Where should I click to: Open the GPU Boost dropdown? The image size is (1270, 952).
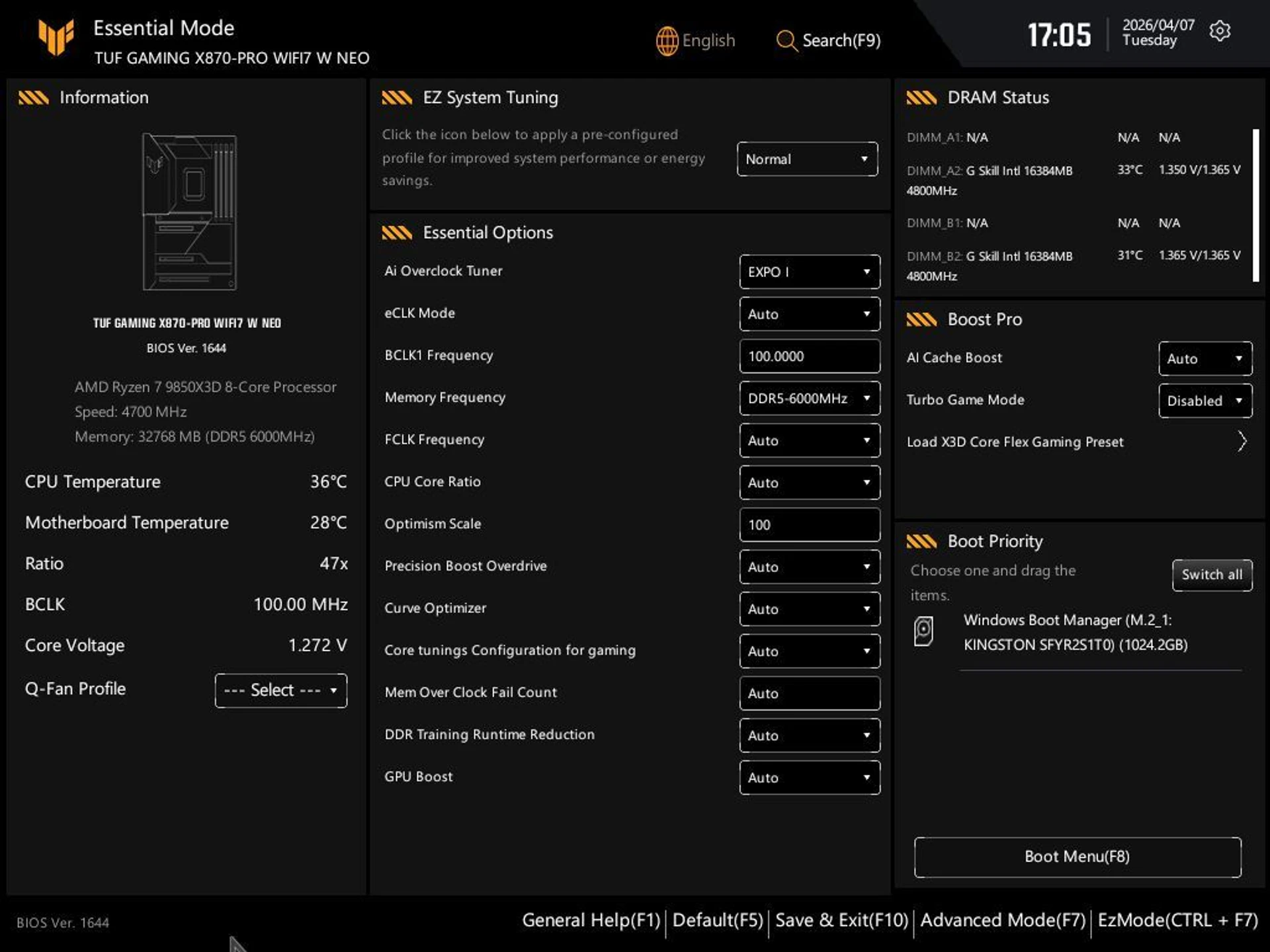click(x=810, y=777)
